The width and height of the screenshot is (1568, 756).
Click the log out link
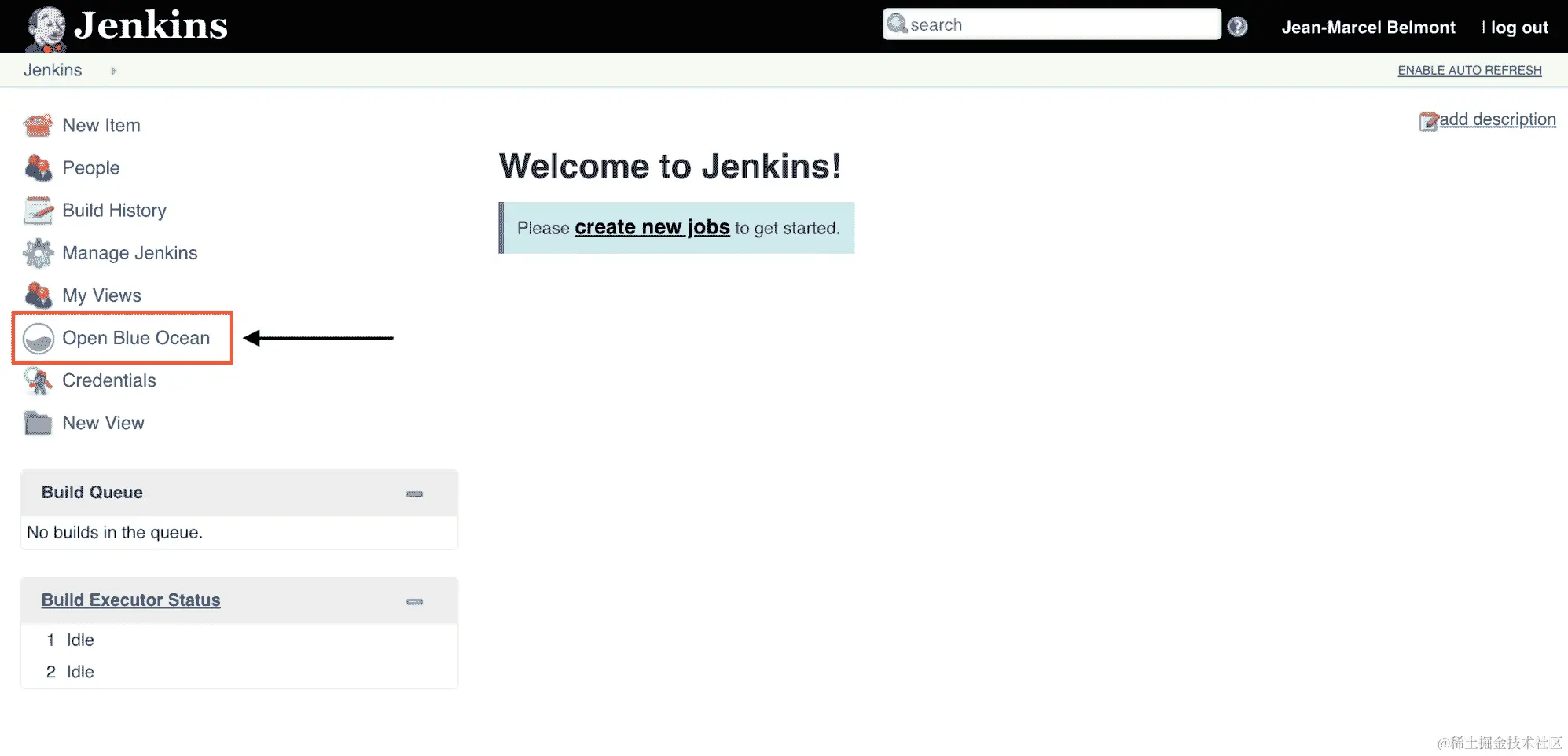coord(1519,28)
